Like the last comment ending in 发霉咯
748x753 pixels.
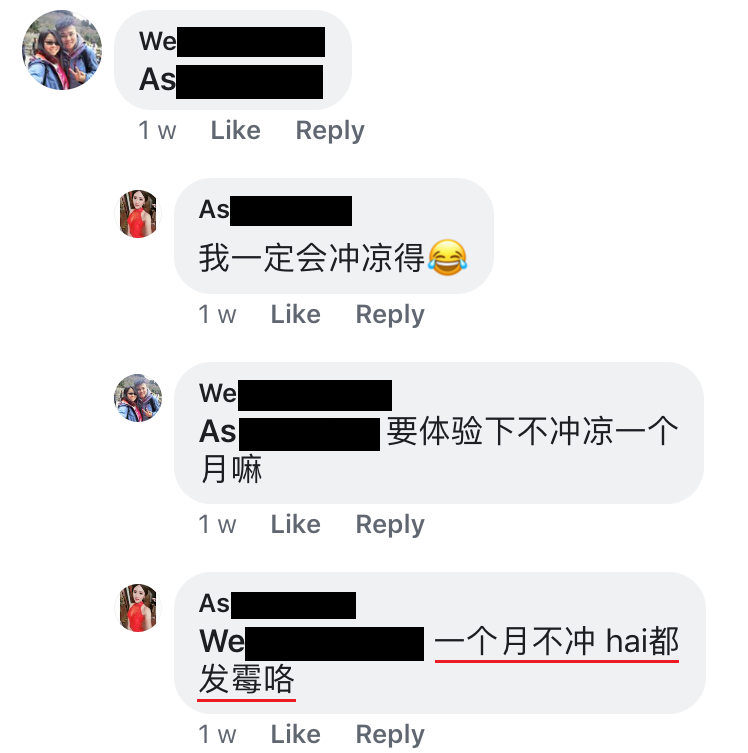[x=296, y=734]
